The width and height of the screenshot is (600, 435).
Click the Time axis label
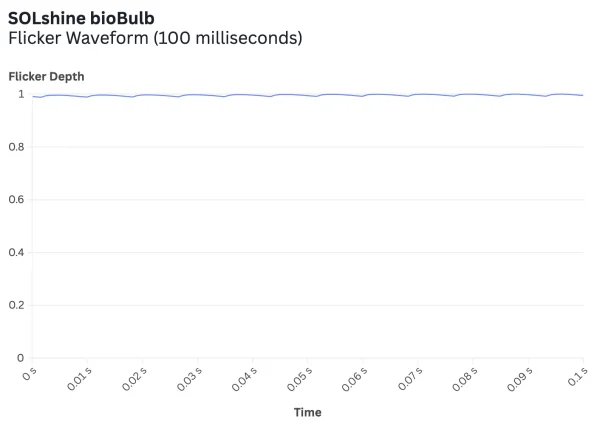[x=307, y=412]
